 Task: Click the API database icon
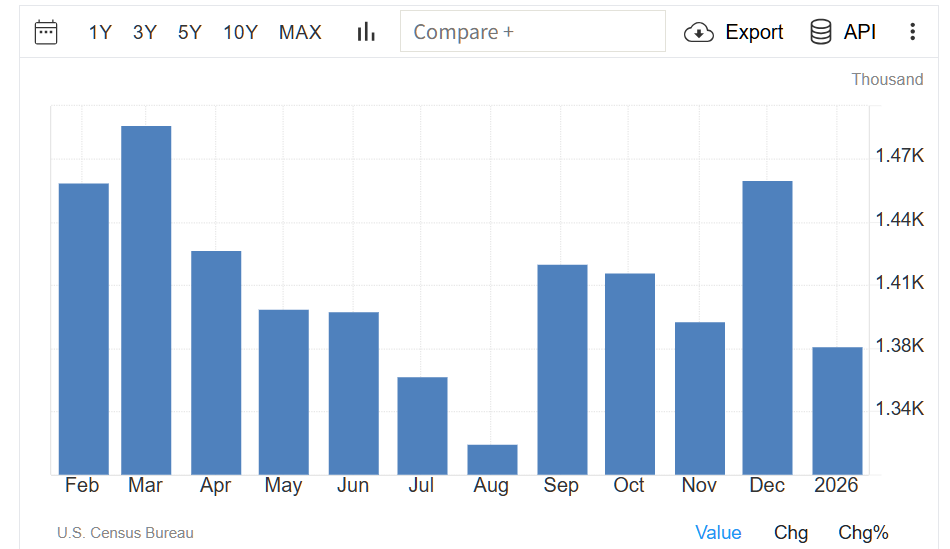pos(821,32)
